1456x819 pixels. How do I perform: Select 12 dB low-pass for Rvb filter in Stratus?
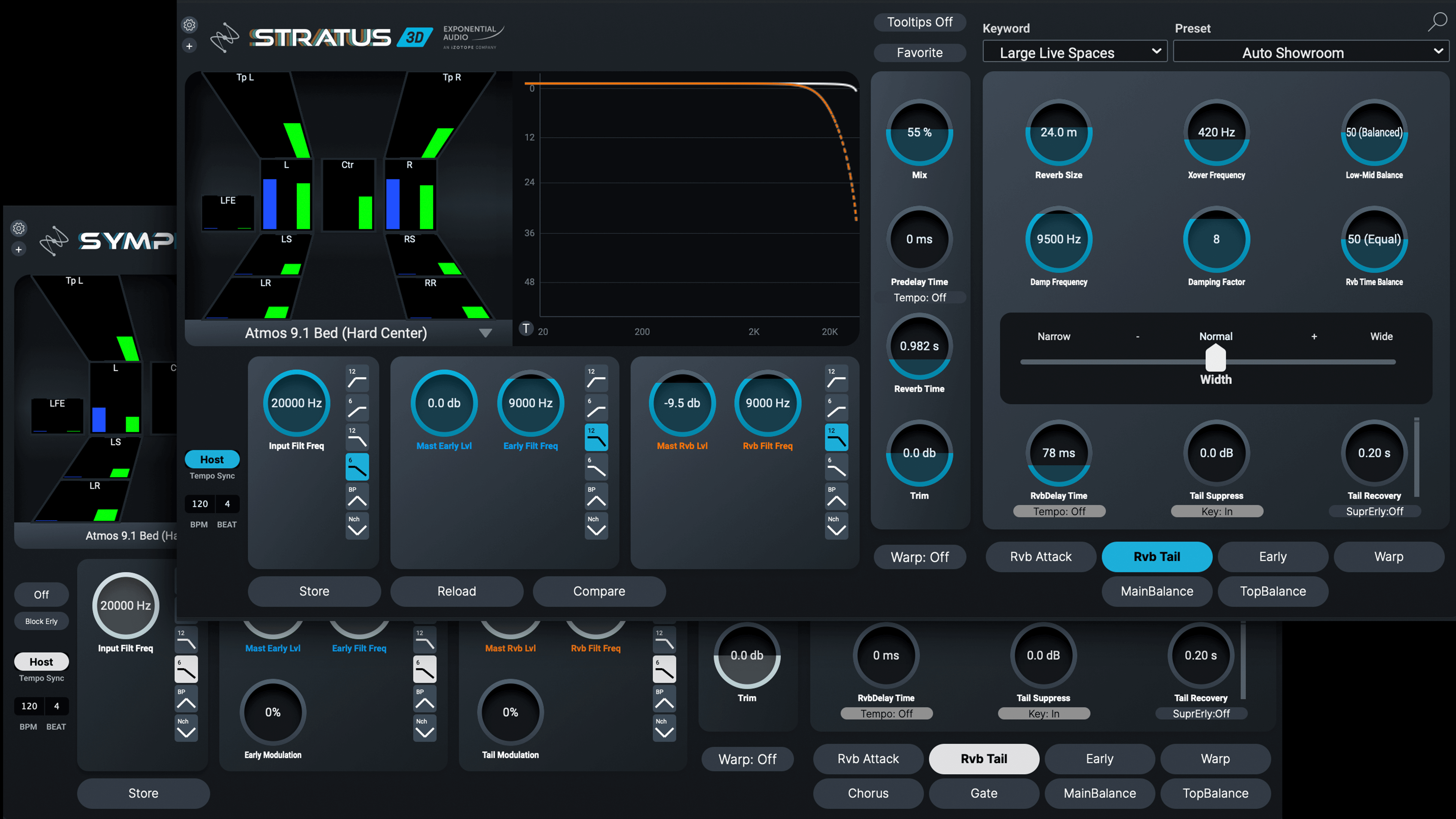point(836,438)
